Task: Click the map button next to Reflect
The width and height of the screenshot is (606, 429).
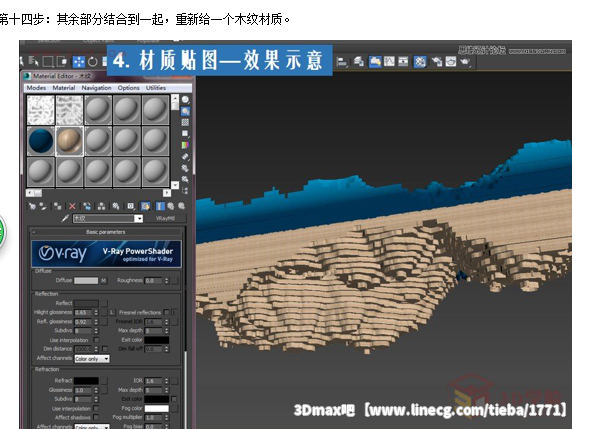Action: [x=104, y=303]
